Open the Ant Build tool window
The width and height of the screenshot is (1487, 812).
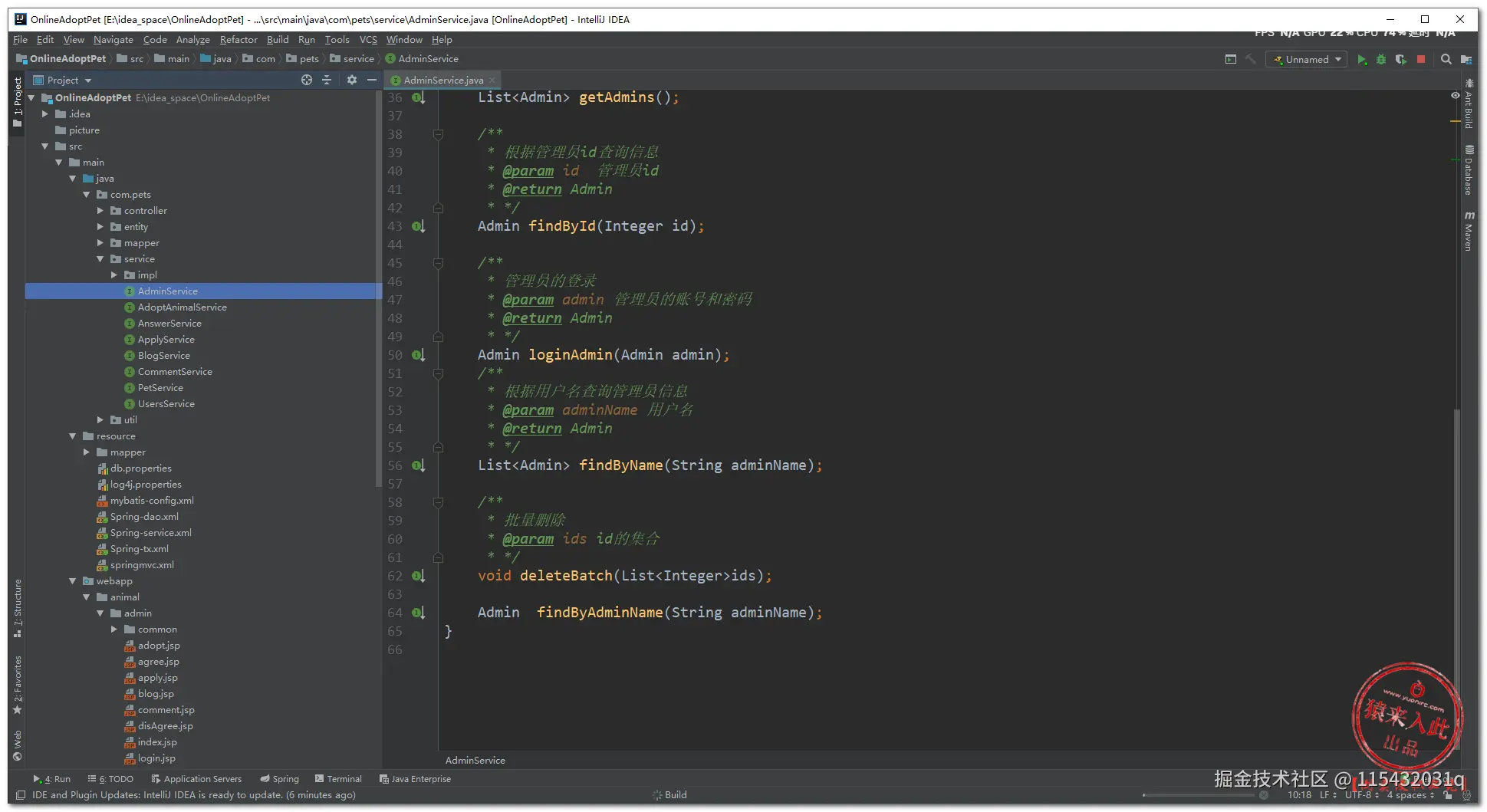(1469, 104)
